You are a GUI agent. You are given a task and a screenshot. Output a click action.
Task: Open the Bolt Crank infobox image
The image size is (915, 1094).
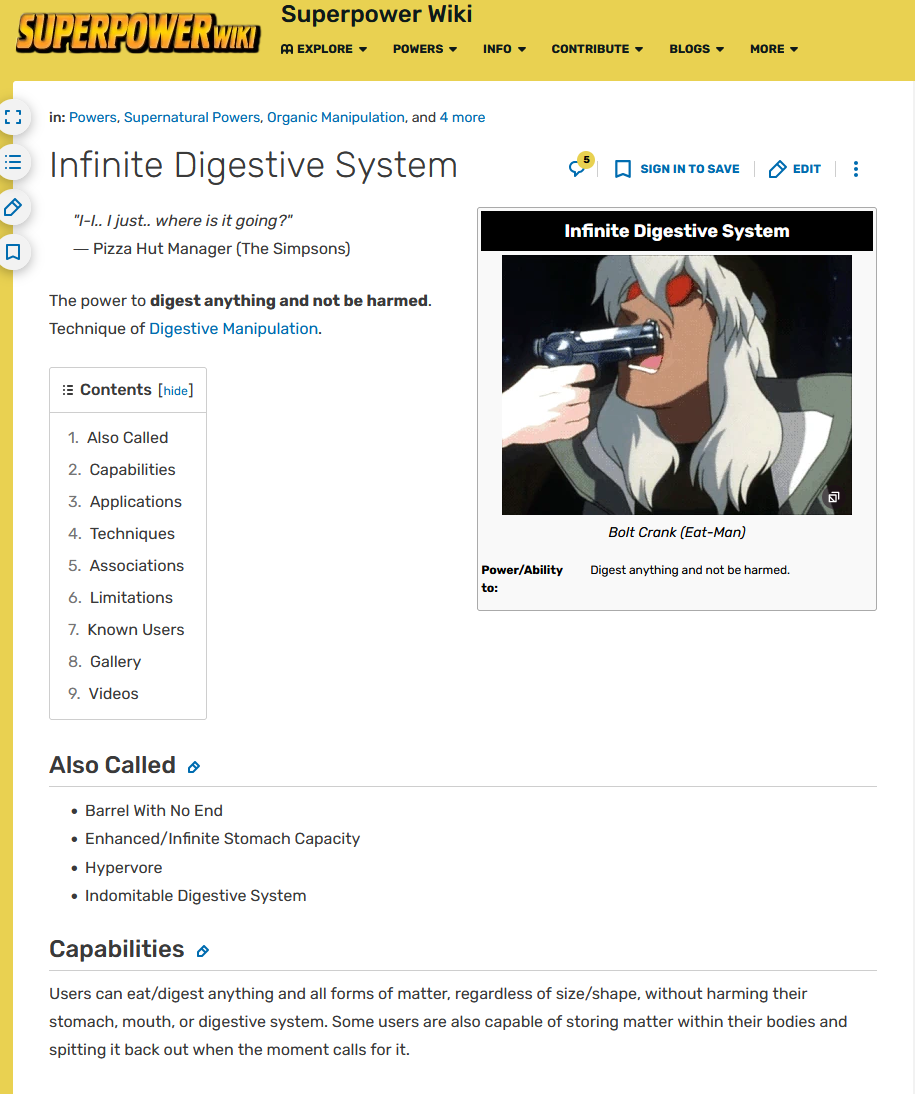[x=677, y=384]
